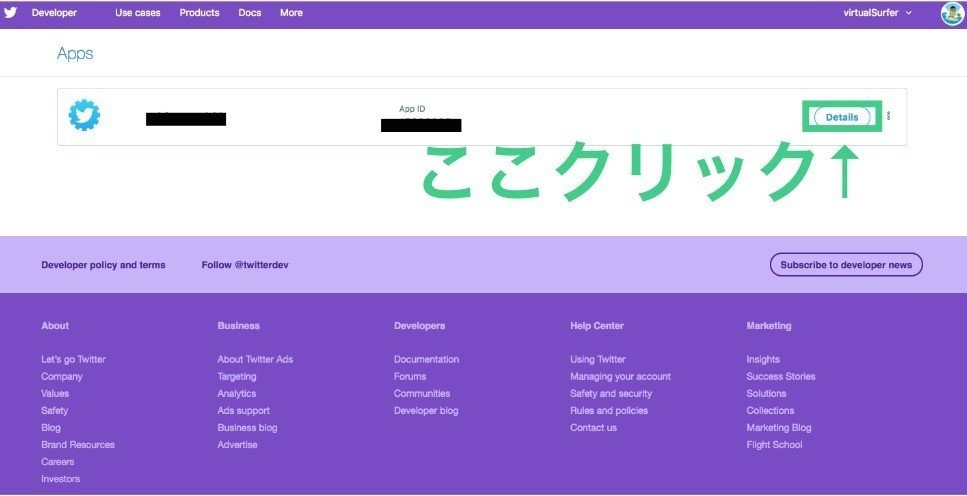Open the Ads support link
The height and width of the screenshot is (496, 967).
(244, 411)
